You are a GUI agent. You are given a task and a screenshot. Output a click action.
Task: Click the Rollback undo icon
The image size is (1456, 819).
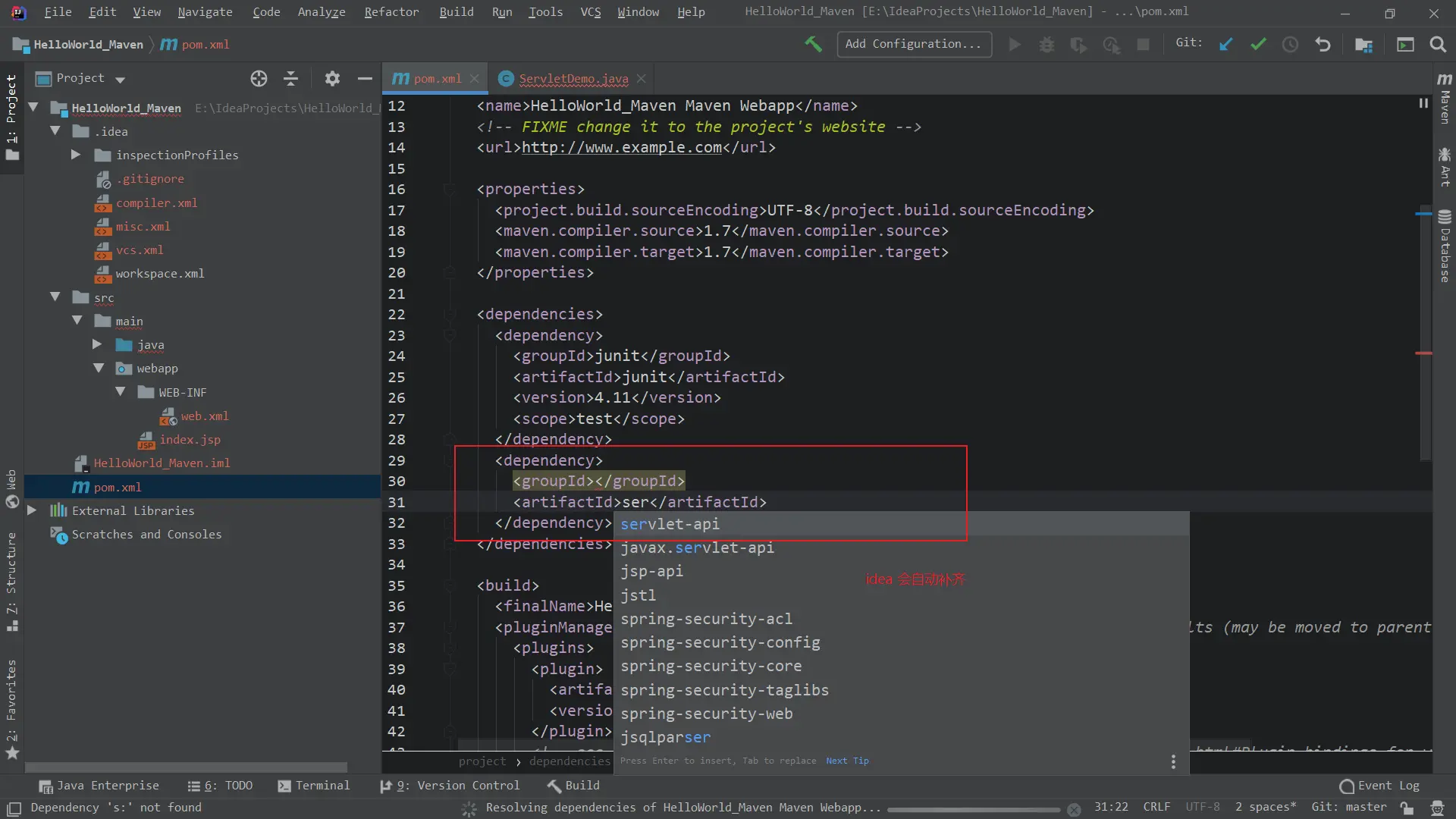(1323, 45)
